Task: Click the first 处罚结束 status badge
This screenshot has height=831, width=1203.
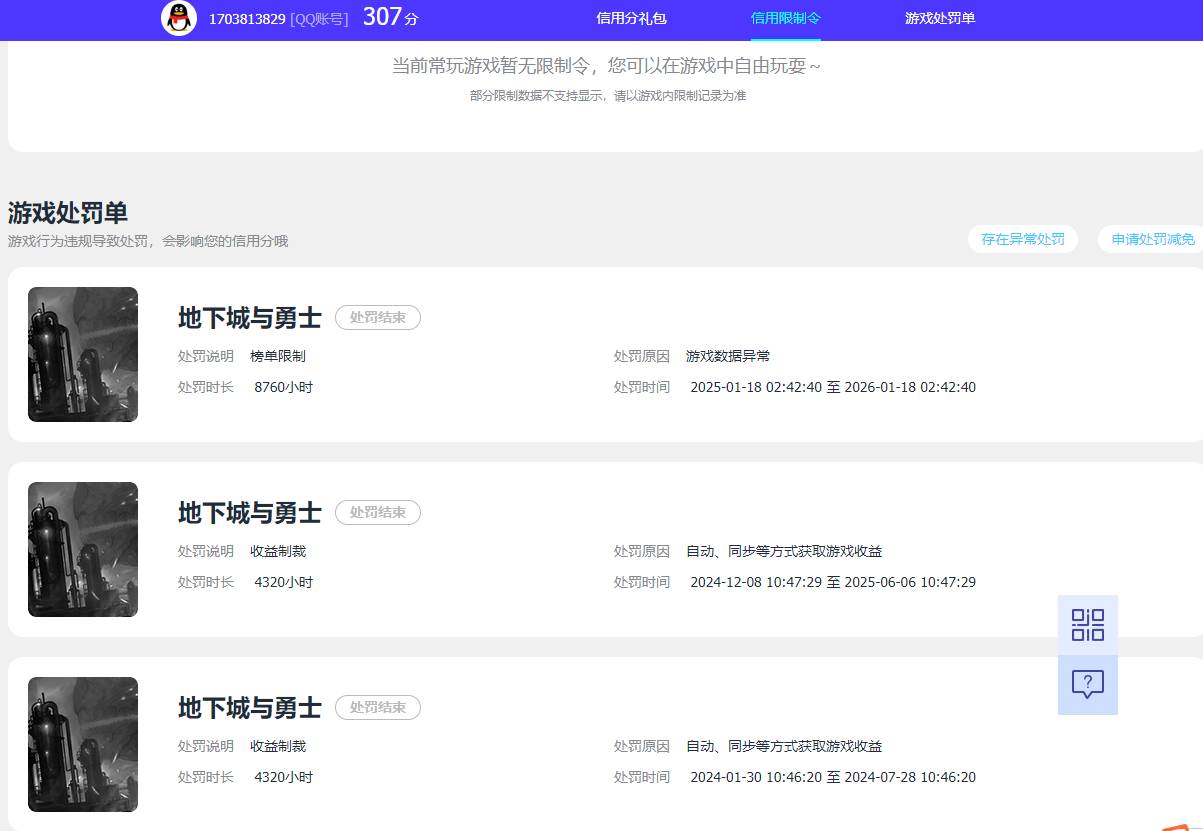Action: tap(377, 317)
